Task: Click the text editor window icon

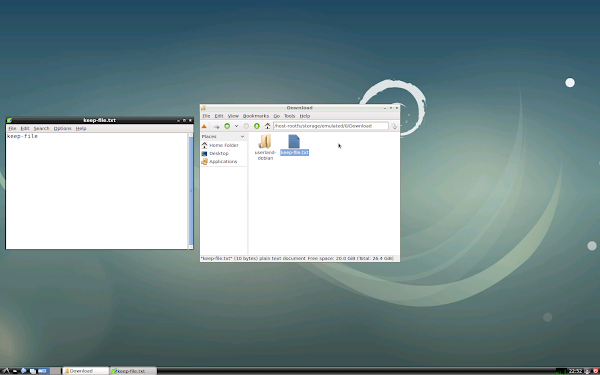Action: point(9,120)
